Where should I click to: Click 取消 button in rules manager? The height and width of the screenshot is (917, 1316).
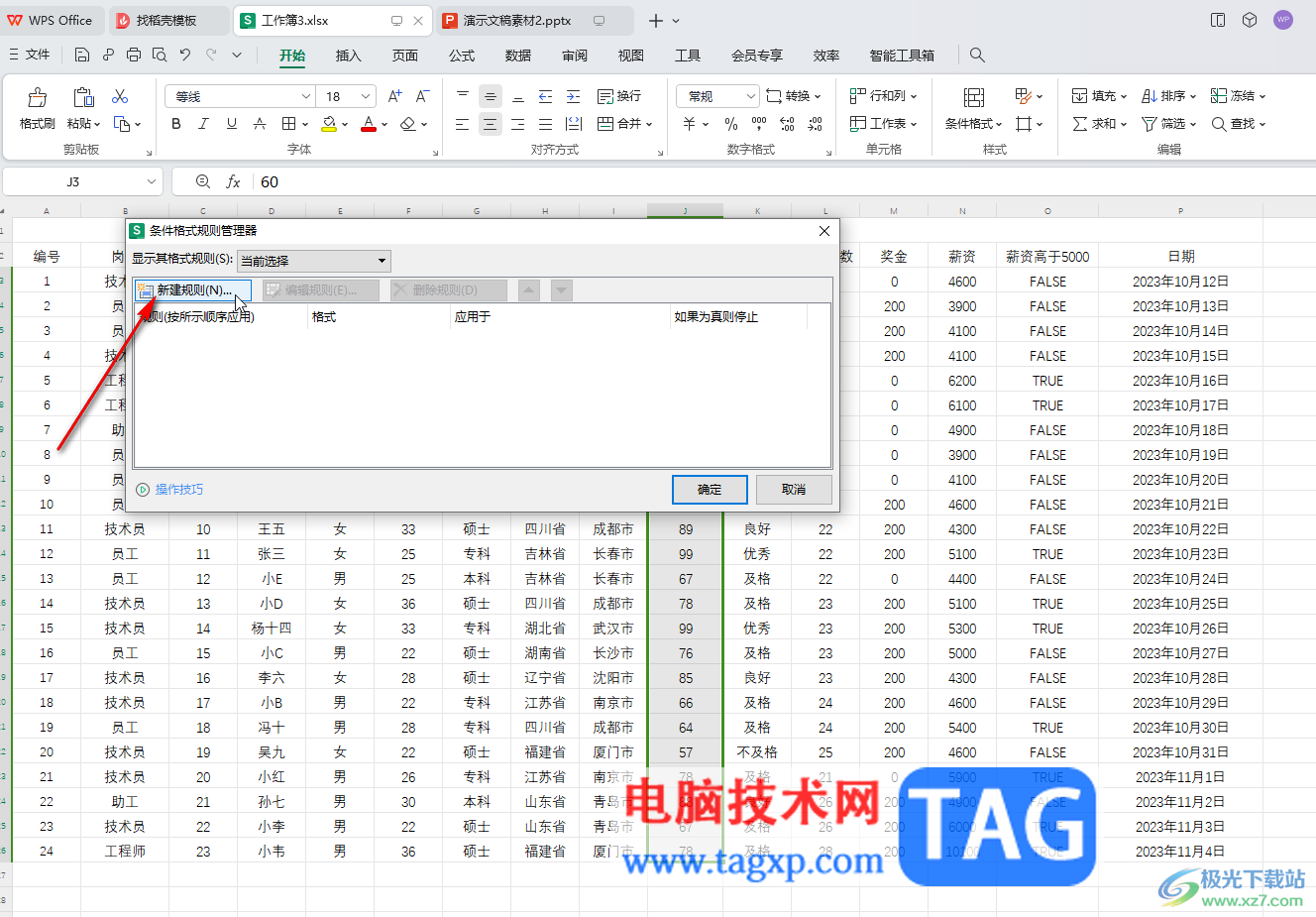pyautogui.click(x=794, y=490)
